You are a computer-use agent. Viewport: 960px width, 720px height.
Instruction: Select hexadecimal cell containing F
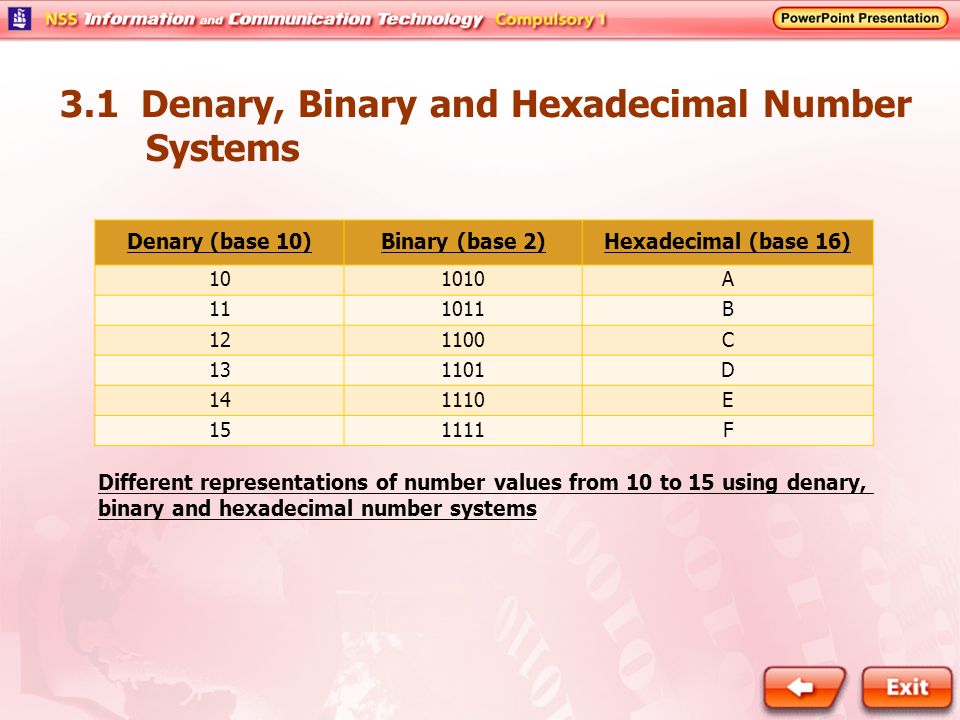[727, 430]
